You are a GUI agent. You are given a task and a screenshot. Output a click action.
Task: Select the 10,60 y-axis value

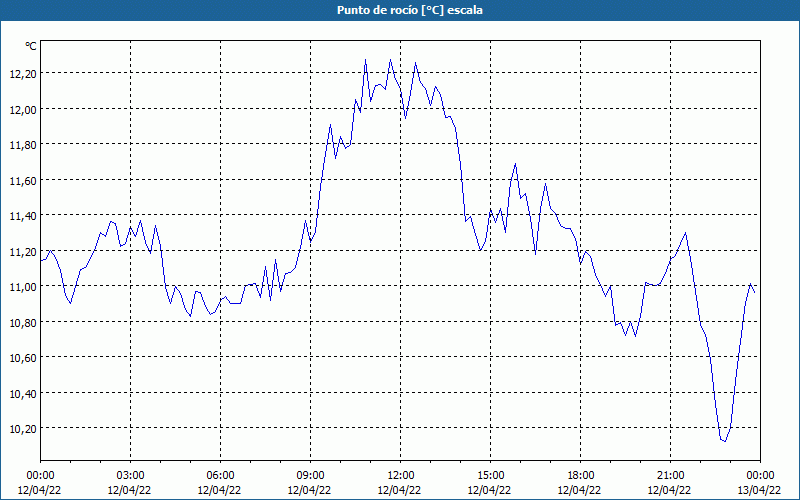23,358
